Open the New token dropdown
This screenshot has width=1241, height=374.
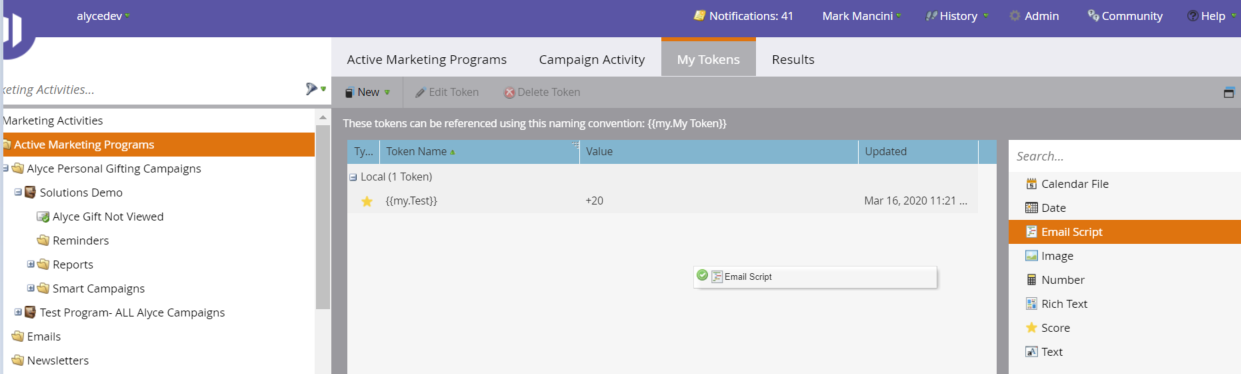tap(367, 92)
